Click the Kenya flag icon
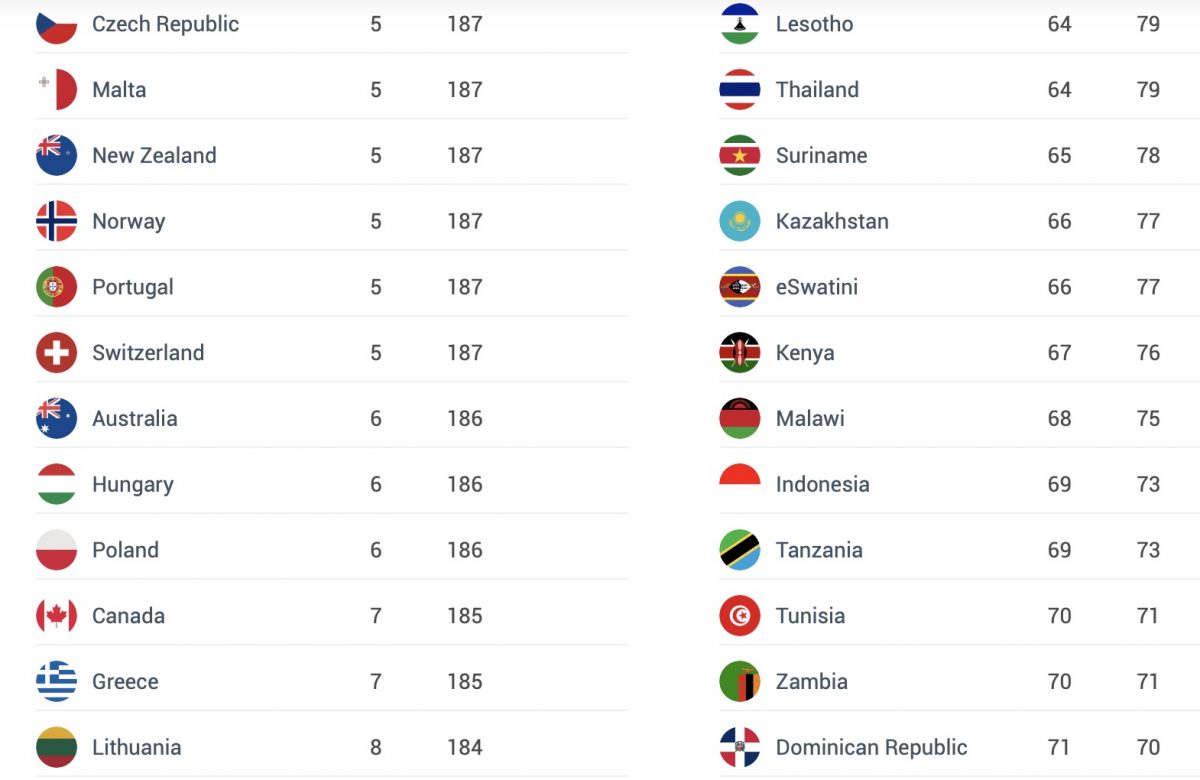Screen dimensions: 1200x780 740,353
